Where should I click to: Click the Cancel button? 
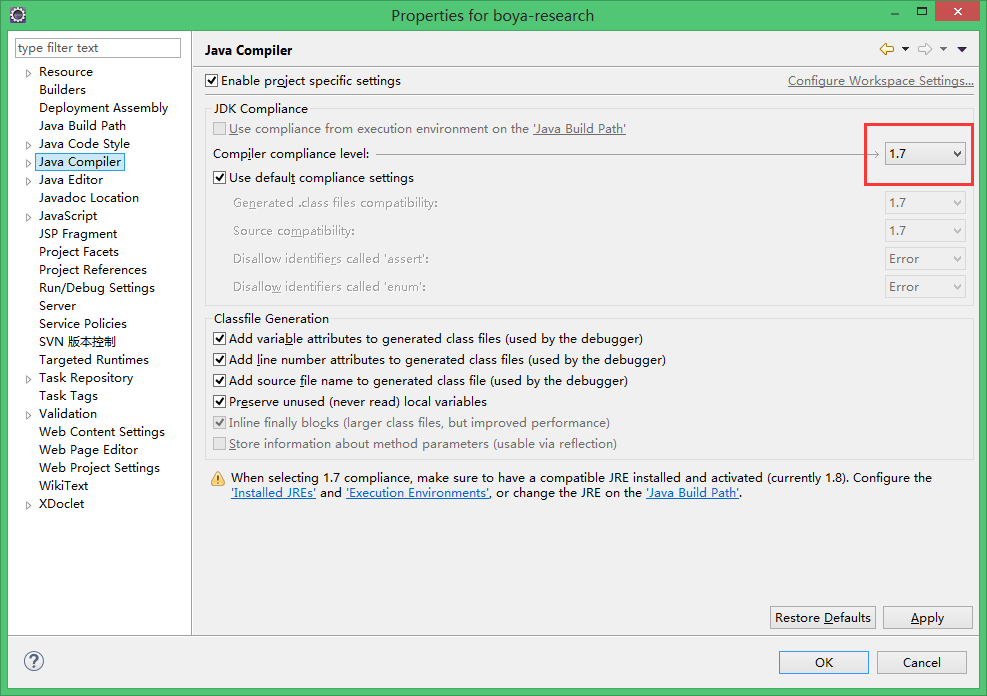922,662
